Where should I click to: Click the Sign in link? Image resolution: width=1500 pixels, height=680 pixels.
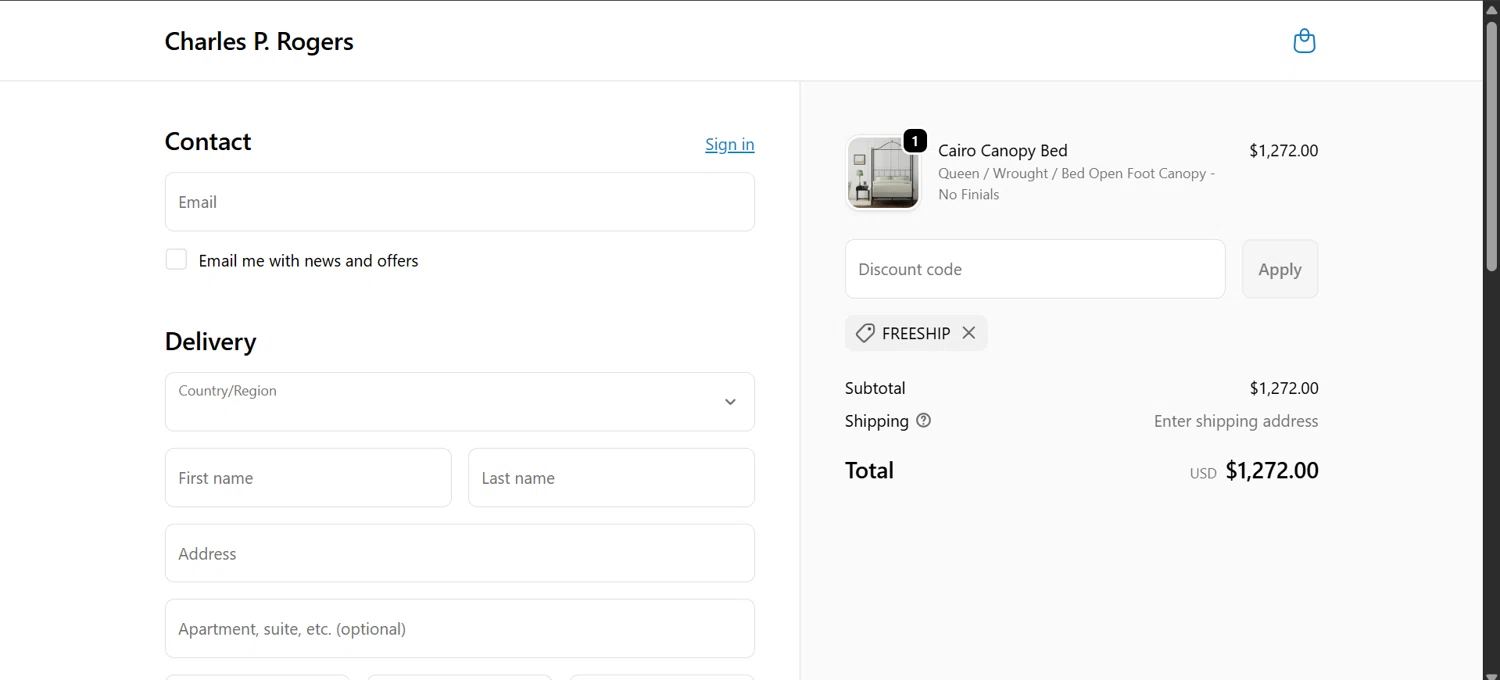pos(729,144)
